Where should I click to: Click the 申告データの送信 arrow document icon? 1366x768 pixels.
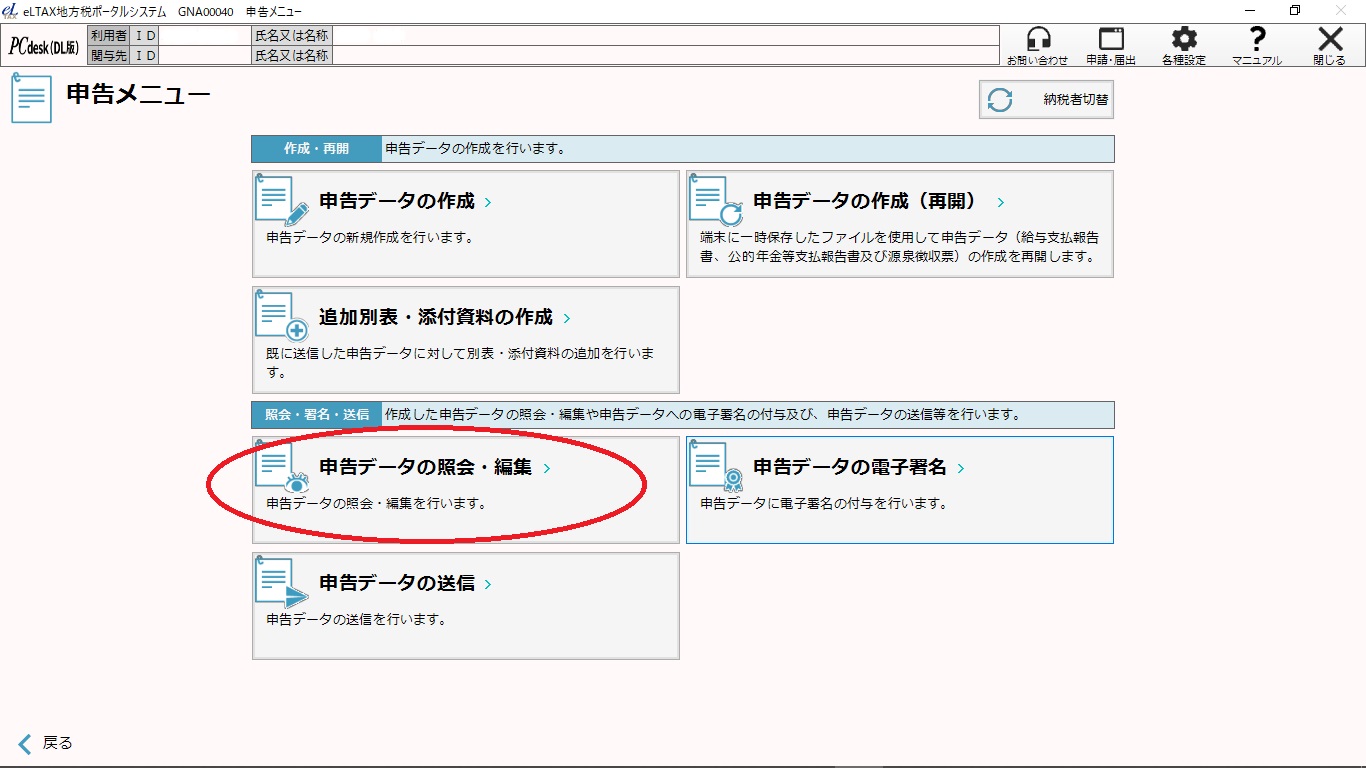(x=282, y=583)
